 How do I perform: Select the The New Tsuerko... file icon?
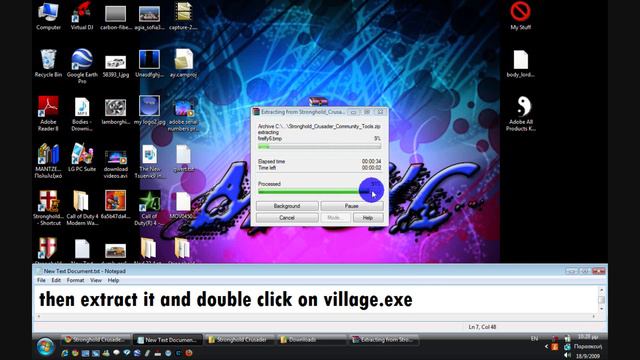pyautogui.click(x=149, y=161)
